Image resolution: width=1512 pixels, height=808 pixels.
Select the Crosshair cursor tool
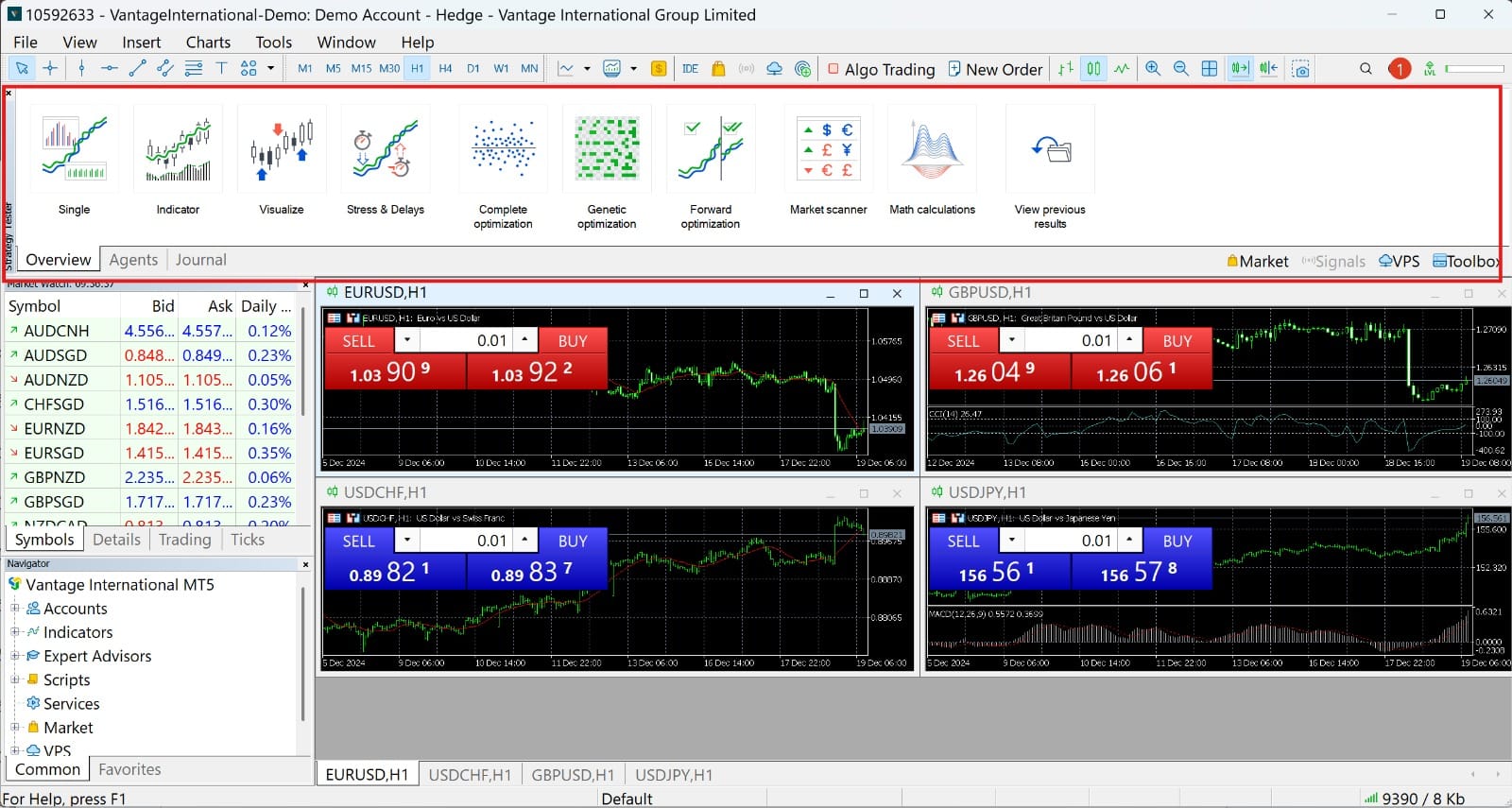(x=50, y=68)
